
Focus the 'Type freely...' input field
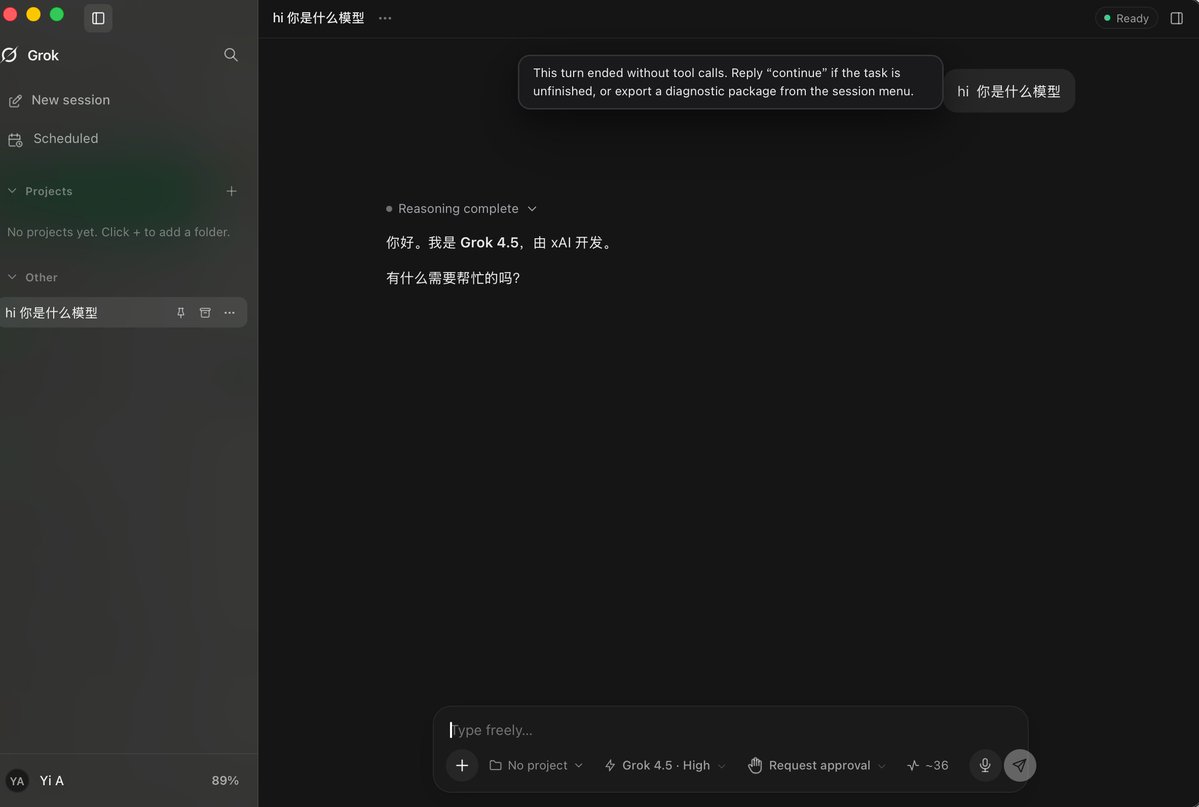730,730
